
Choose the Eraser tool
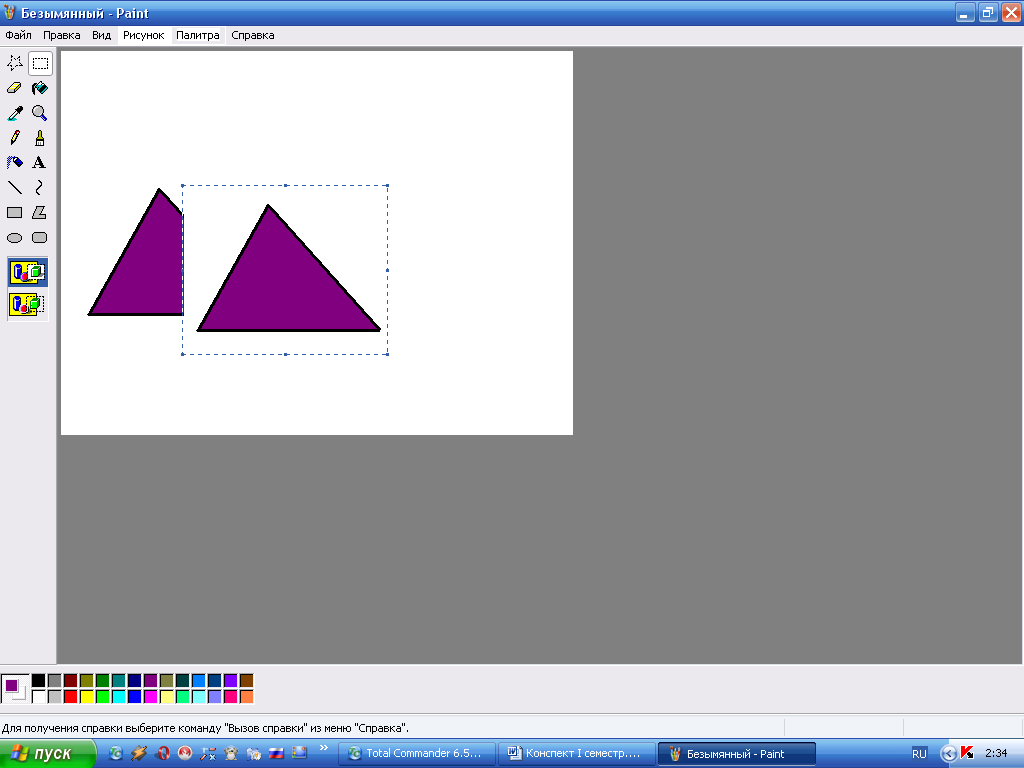[14, 88]
